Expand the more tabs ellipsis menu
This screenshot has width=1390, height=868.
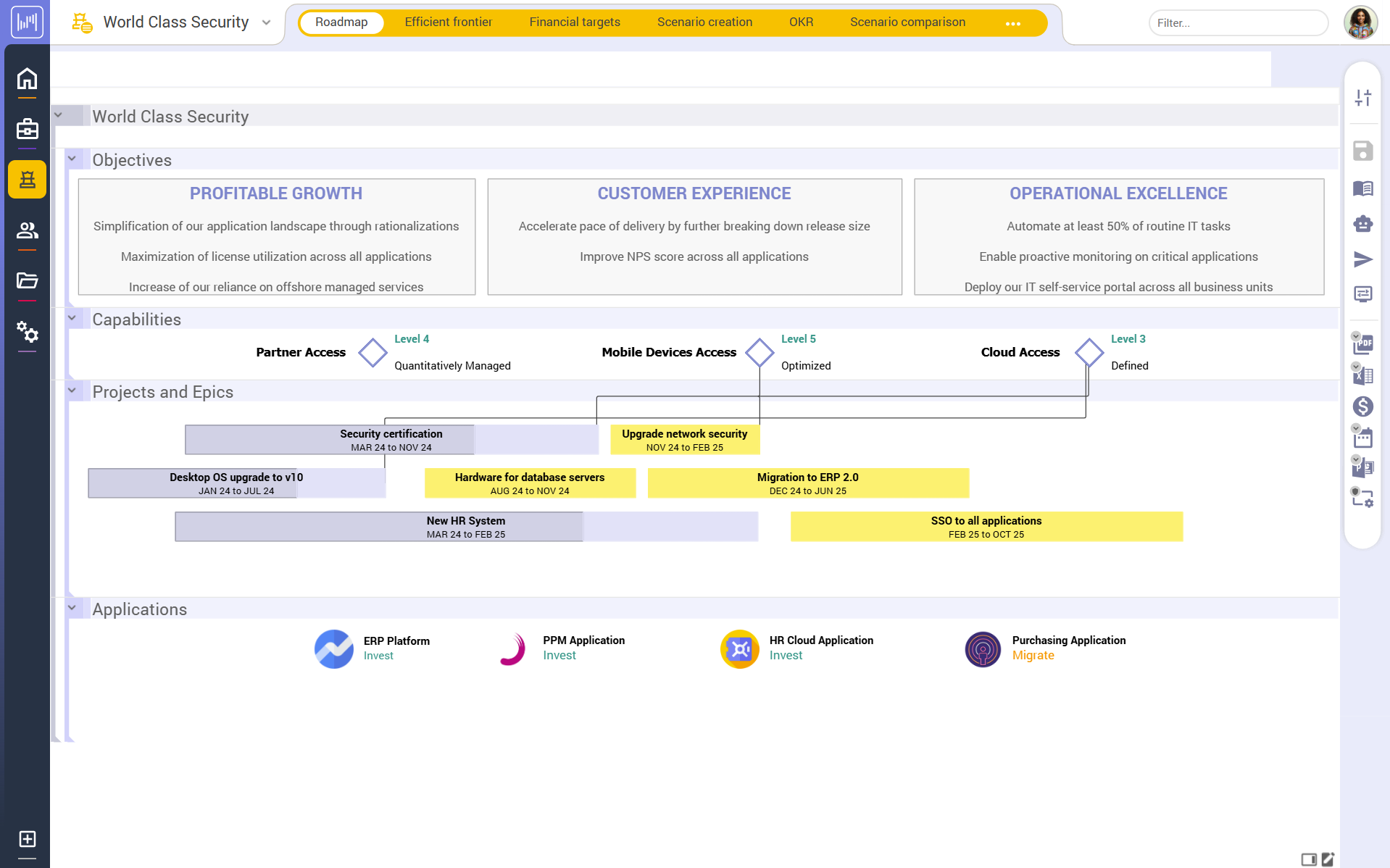(1012, 22)
